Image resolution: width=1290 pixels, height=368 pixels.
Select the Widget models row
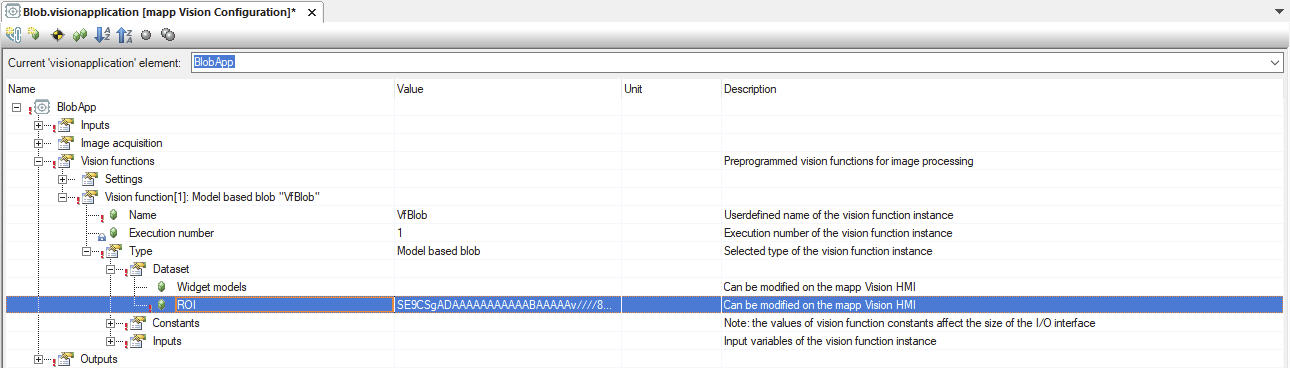coord(645,287)
